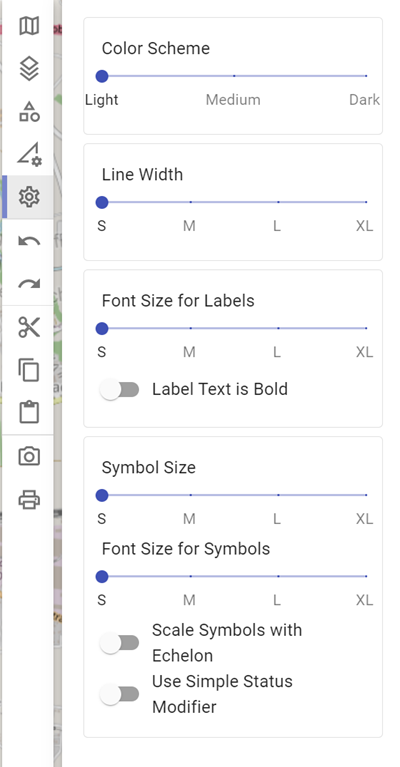Set Font Size for Labels to L
This screenshot has width=400, height=767.
[278, 328]
